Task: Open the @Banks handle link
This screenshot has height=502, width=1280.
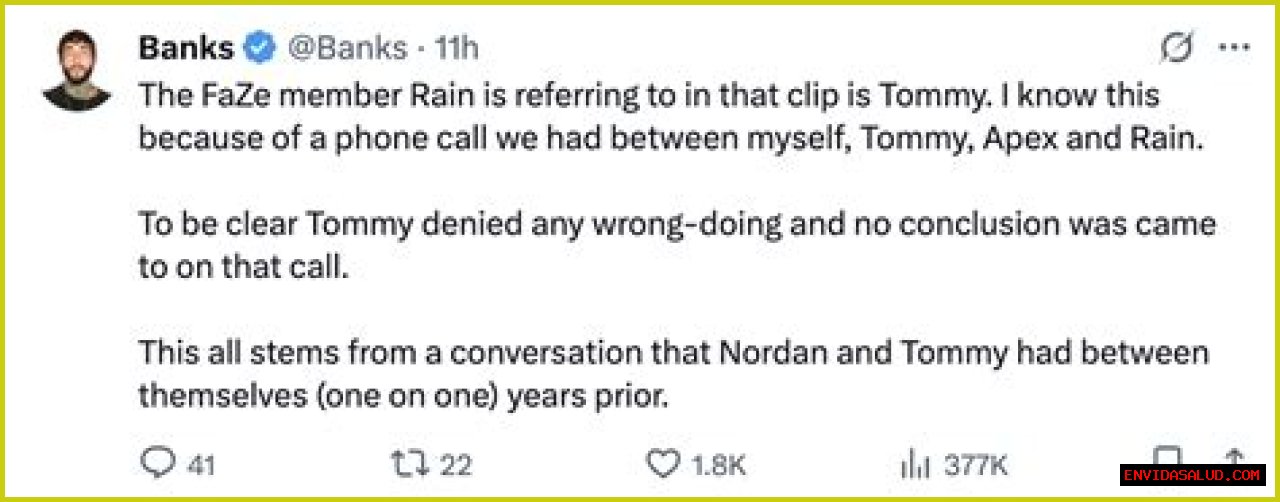Action: (347, 47)
